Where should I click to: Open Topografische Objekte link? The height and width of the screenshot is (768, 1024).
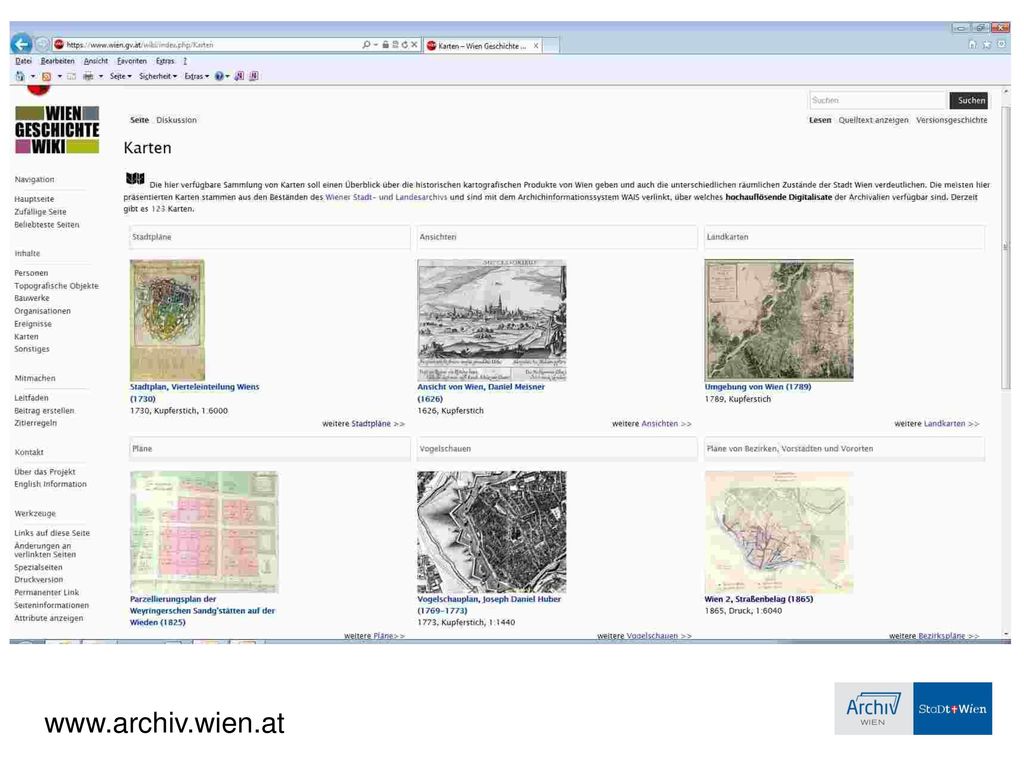[56, 286]
